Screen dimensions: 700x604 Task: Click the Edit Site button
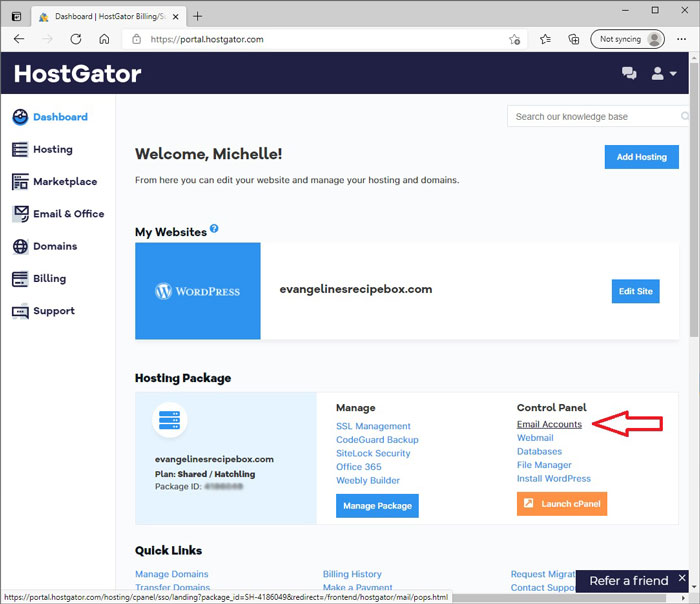[x=635, y=291]
